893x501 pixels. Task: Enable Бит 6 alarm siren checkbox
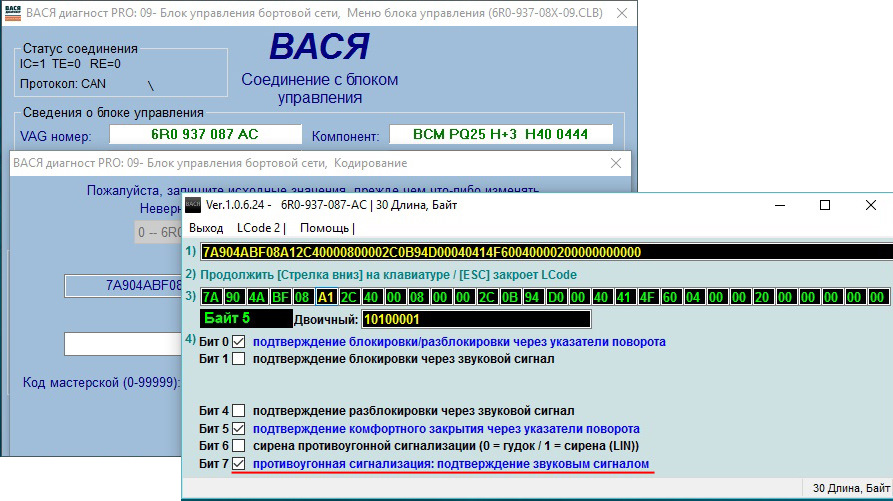239,446
